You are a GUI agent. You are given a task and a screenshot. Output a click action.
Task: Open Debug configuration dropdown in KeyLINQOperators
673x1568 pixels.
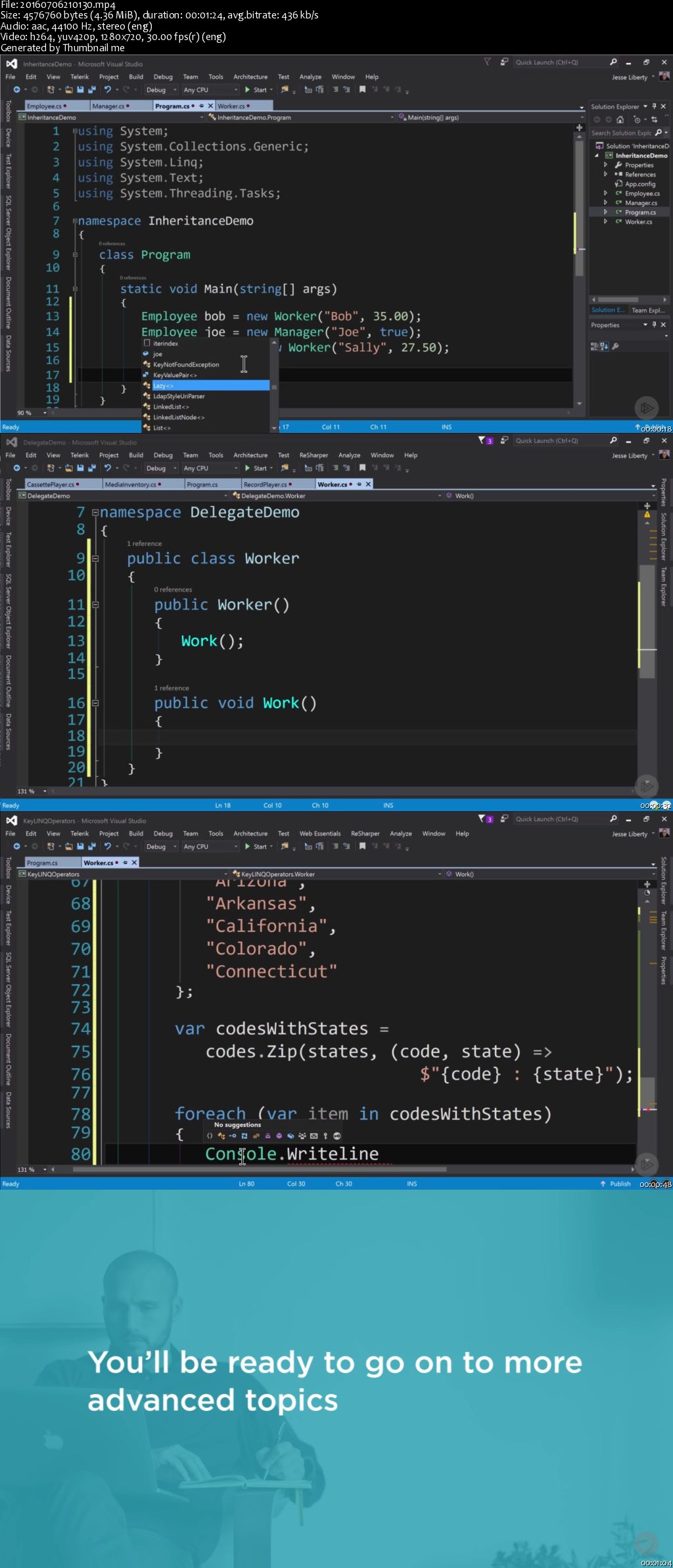coord(161,847)
